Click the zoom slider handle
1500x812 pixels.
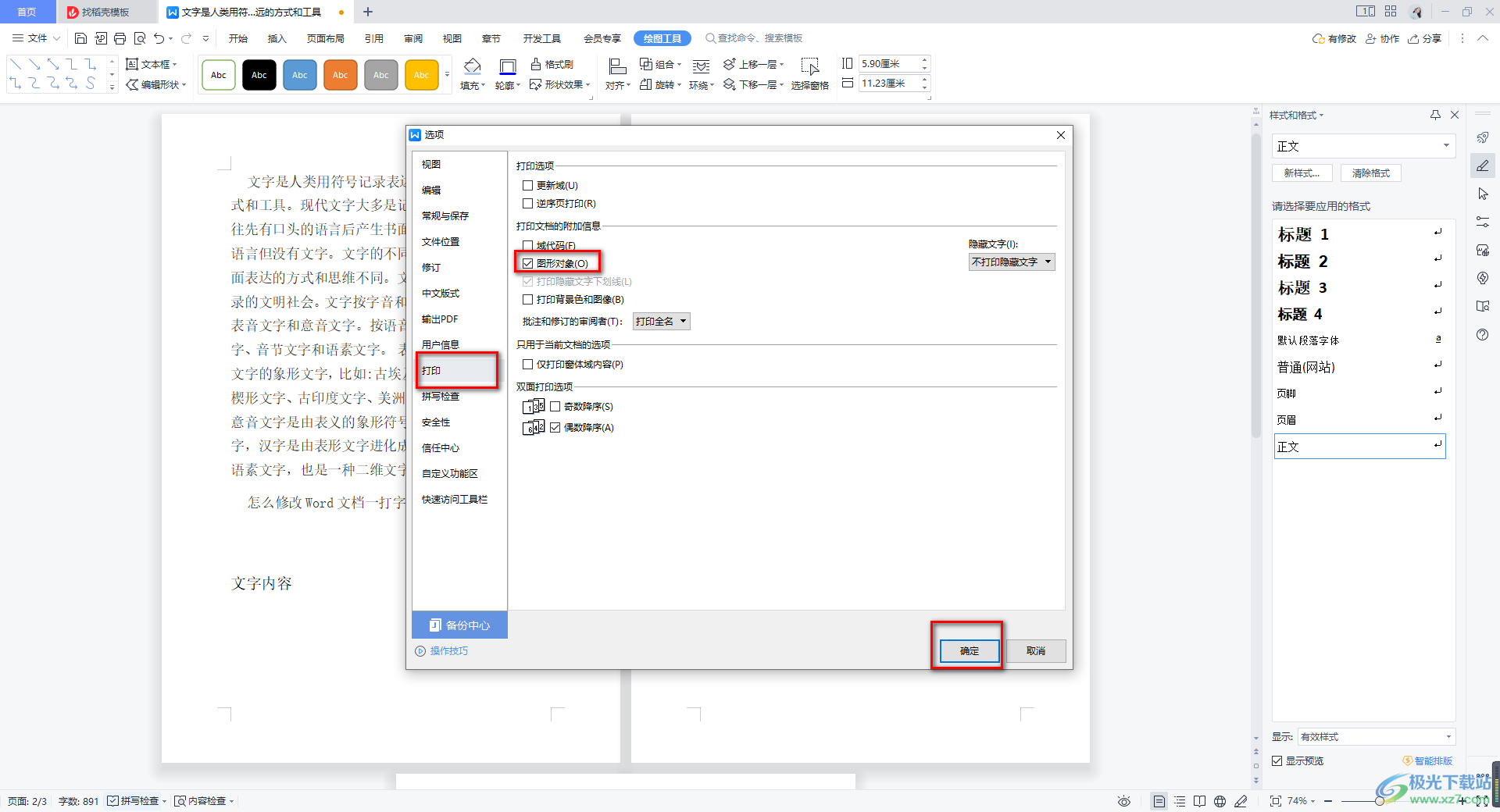click(x=1380, y=801)
